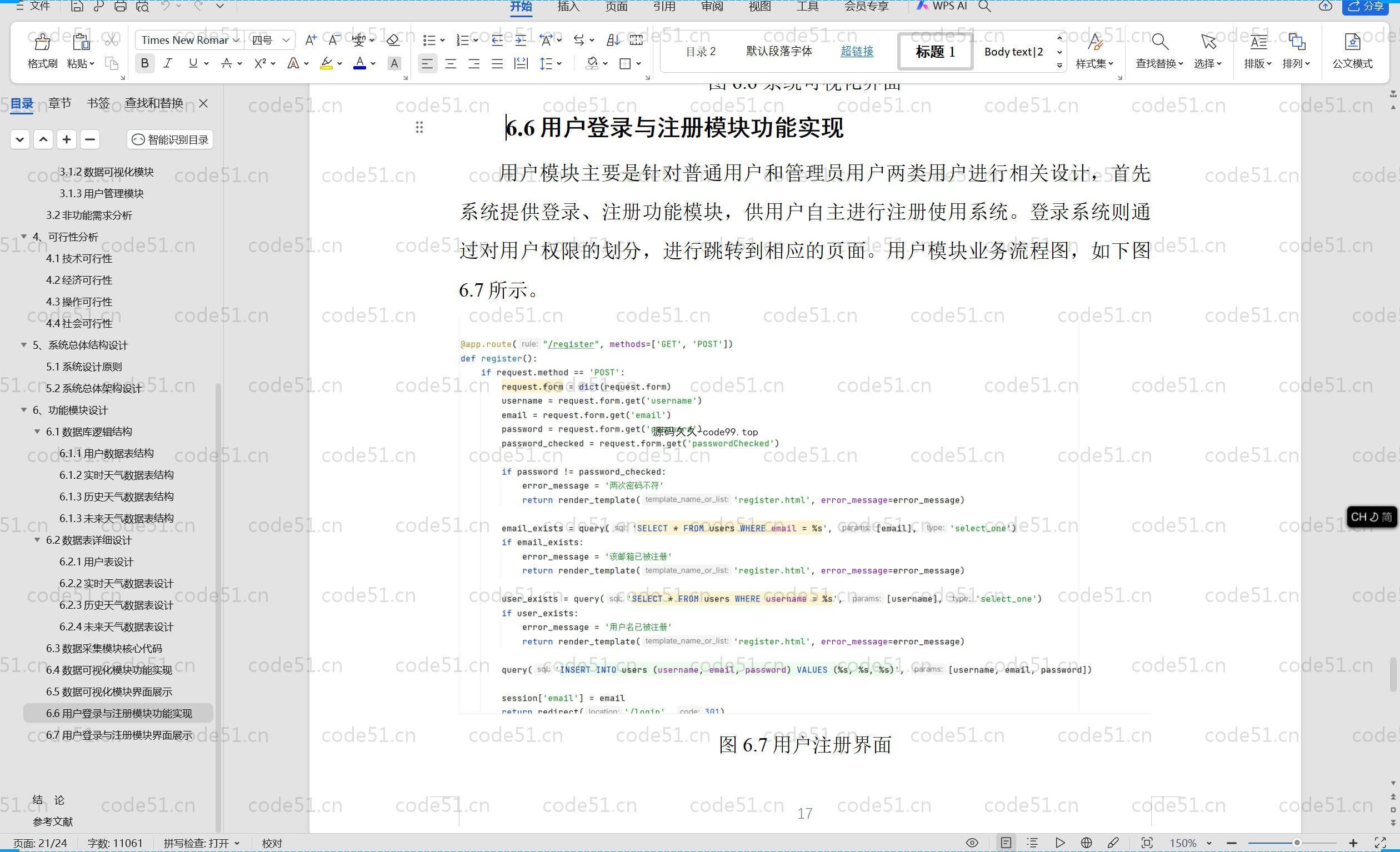The width and height of the screenshot is (1400, 852).
Task: Click the Justify alignment icon
Action: 497,64
